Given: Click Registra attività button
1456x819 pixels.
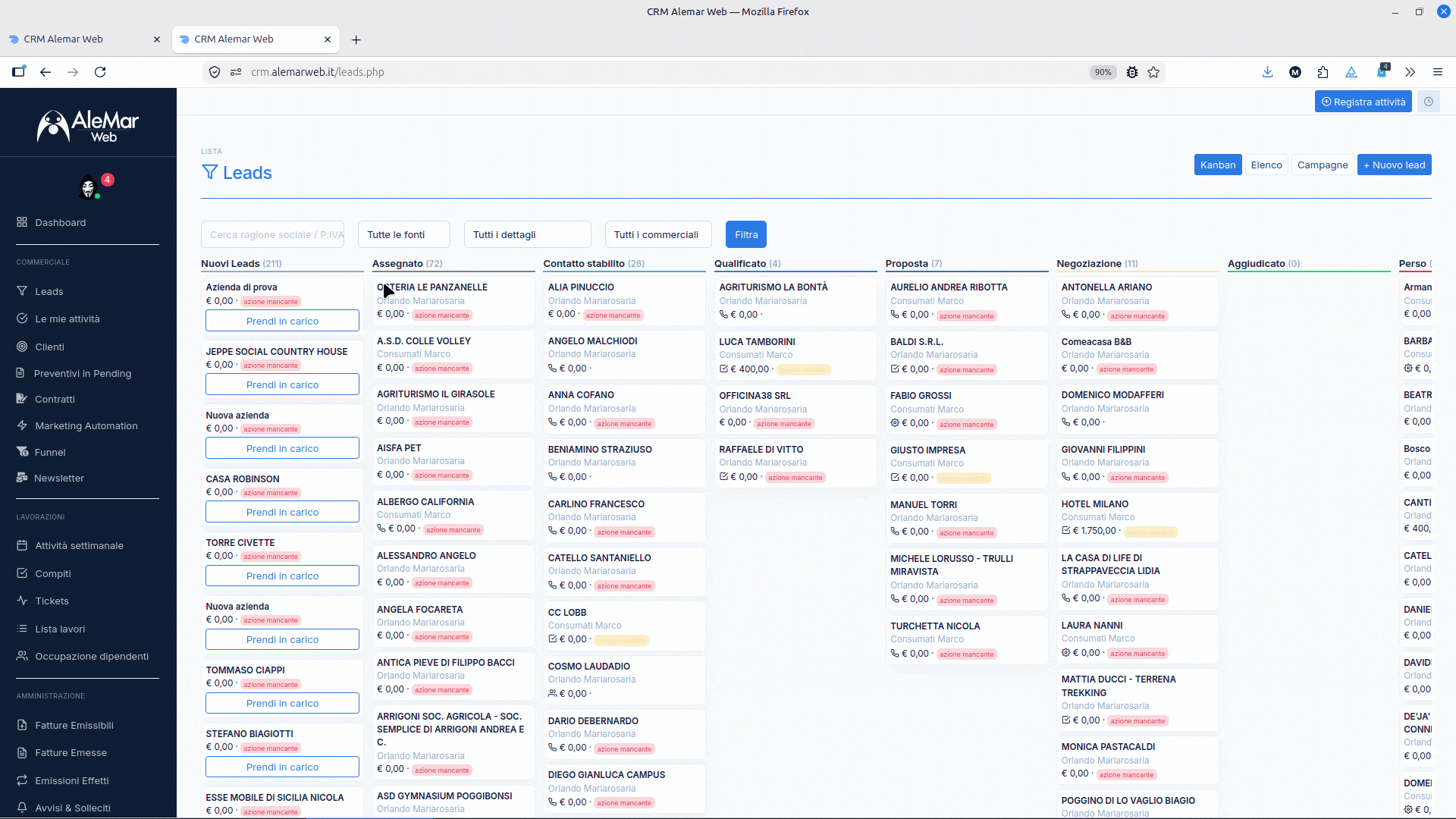Looking at the screenshot, I should coord(1363,102).
